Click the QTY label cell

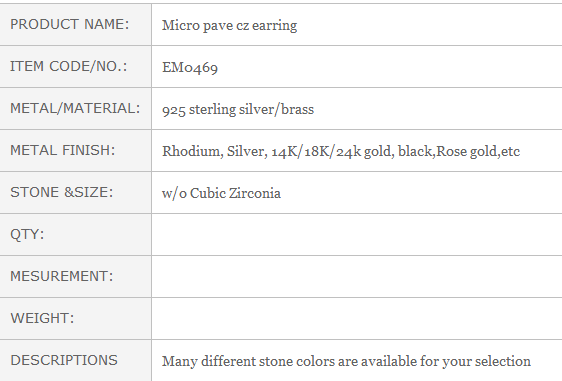click(x=75, y=234)
